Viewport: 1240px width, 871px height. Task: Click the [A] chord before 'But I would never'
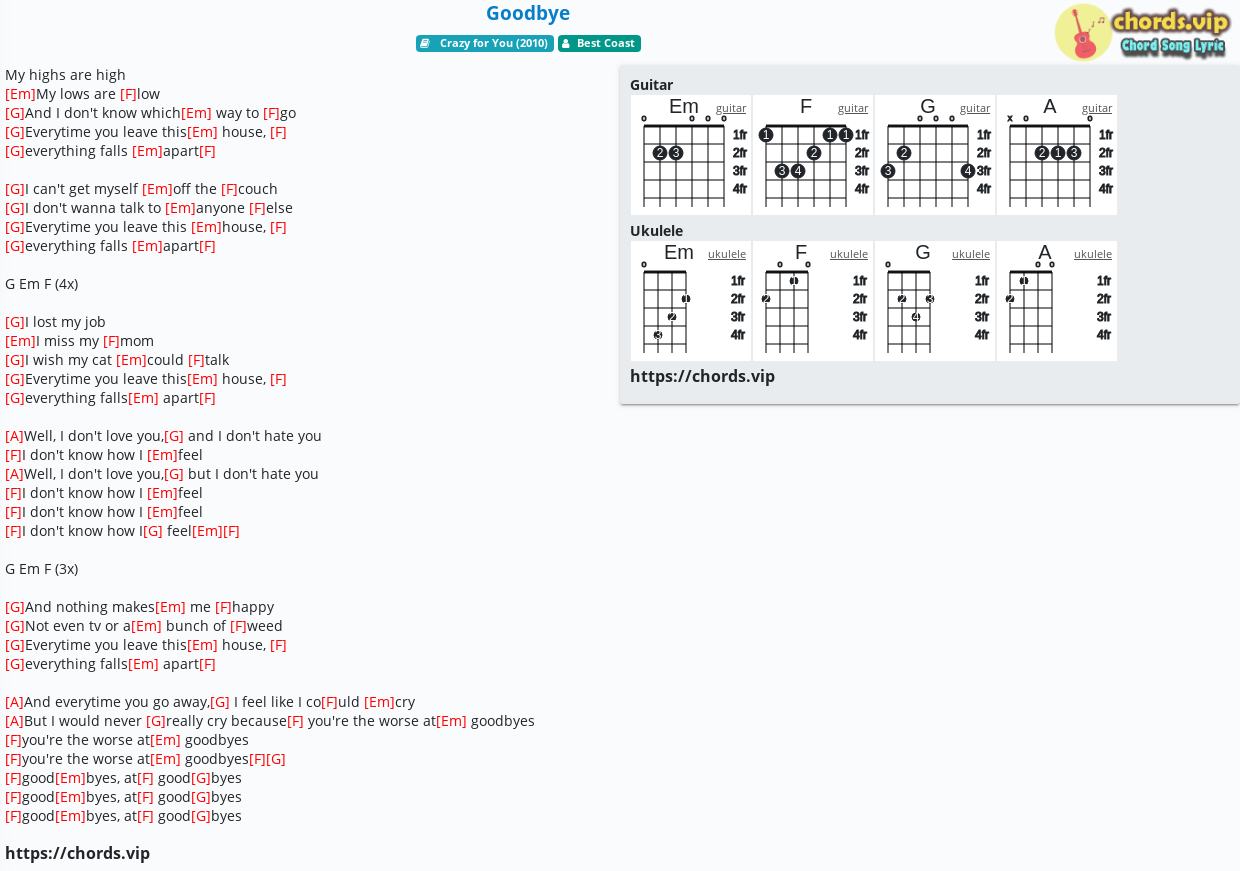14,721
